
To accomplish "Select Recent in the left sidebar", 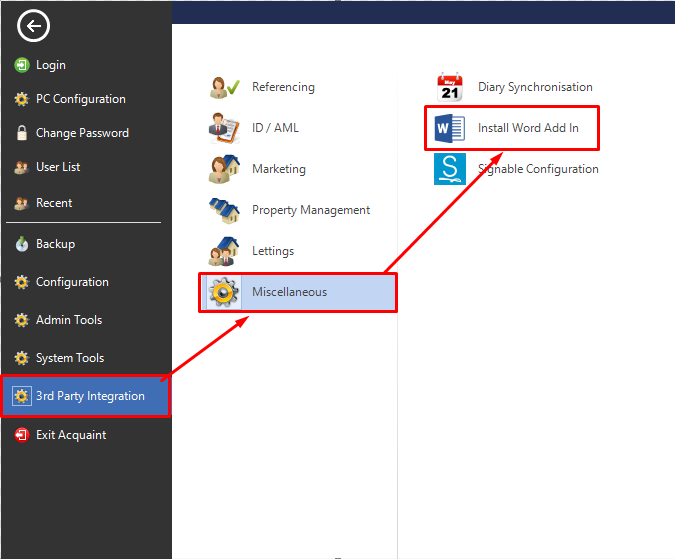I will tap(54, 203).
